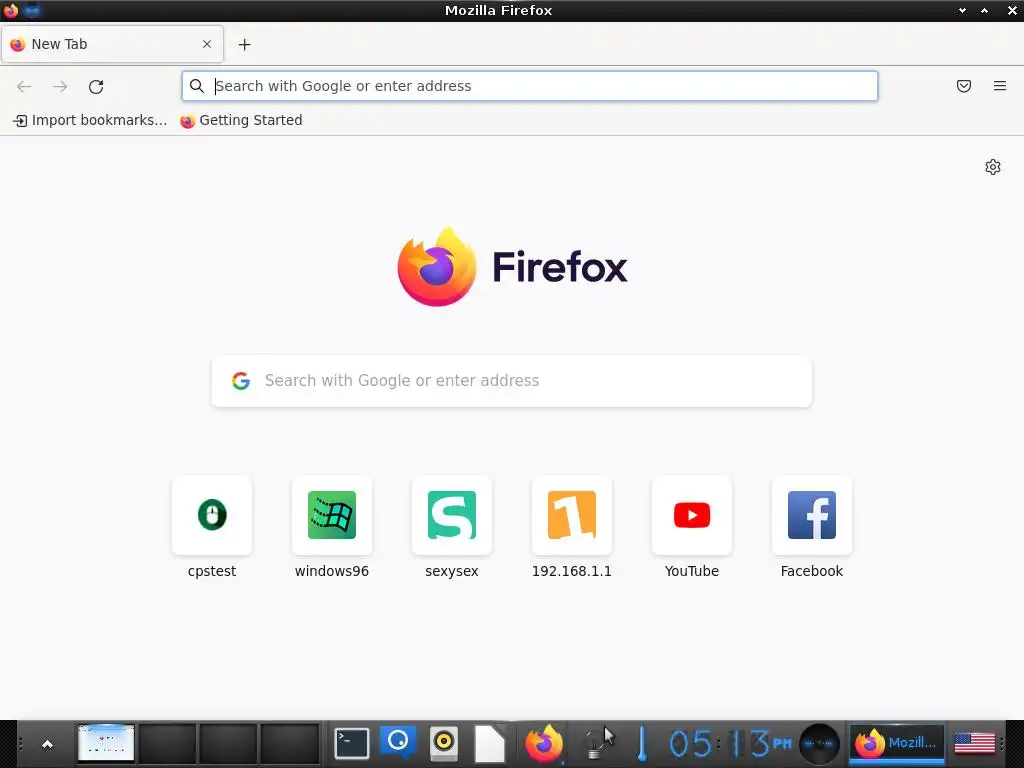Switch to third workspace in pager
Screen dimensions: 1024x768
228,744
